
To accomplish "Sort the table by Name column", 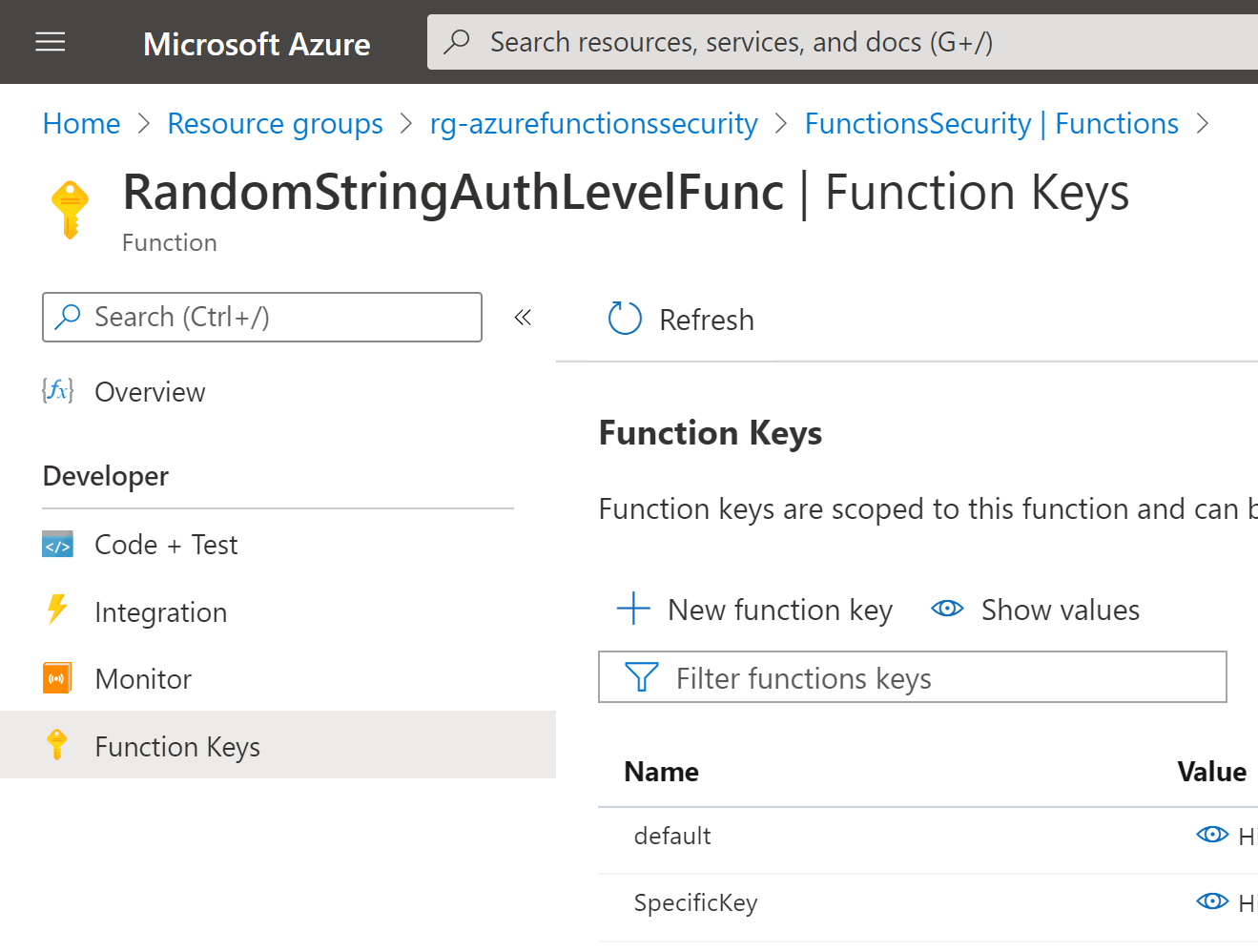I will click(661, 772).
